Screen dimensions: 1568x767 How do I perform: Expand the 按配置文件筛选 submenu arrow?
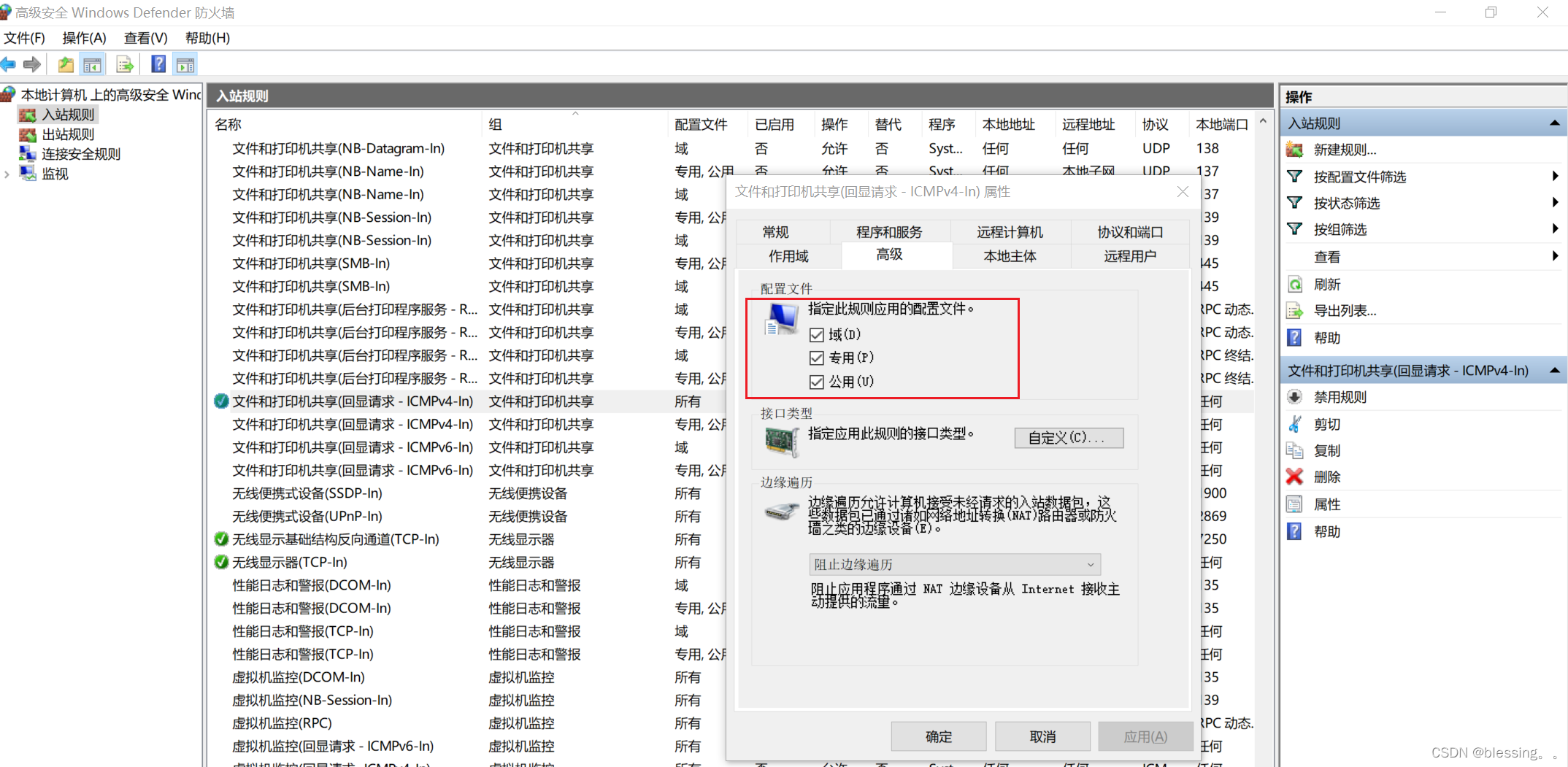click(x=1554, y=176)
